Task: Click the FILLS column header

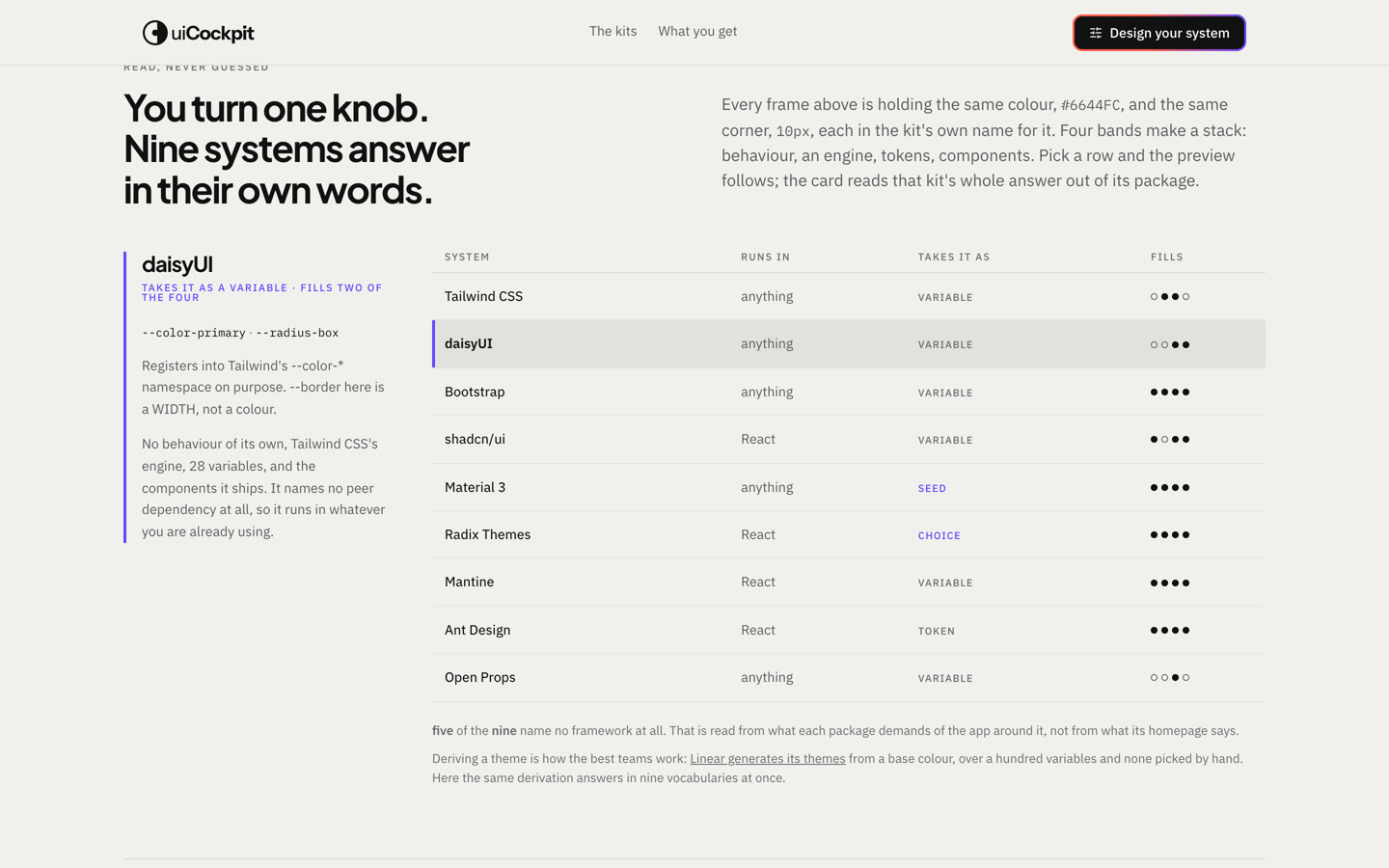Action: coord(1166,257)
